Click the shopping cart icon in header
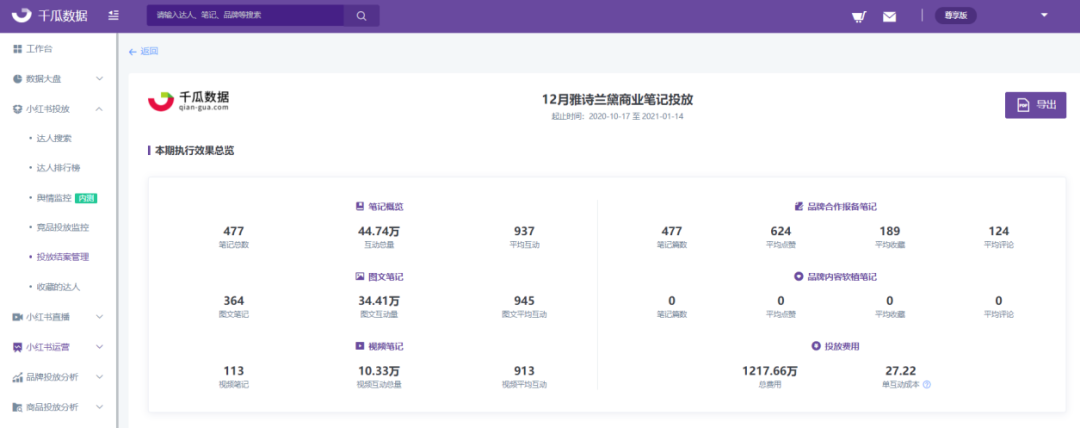This screenshot has width=1080, height=428. pos(858,16)
